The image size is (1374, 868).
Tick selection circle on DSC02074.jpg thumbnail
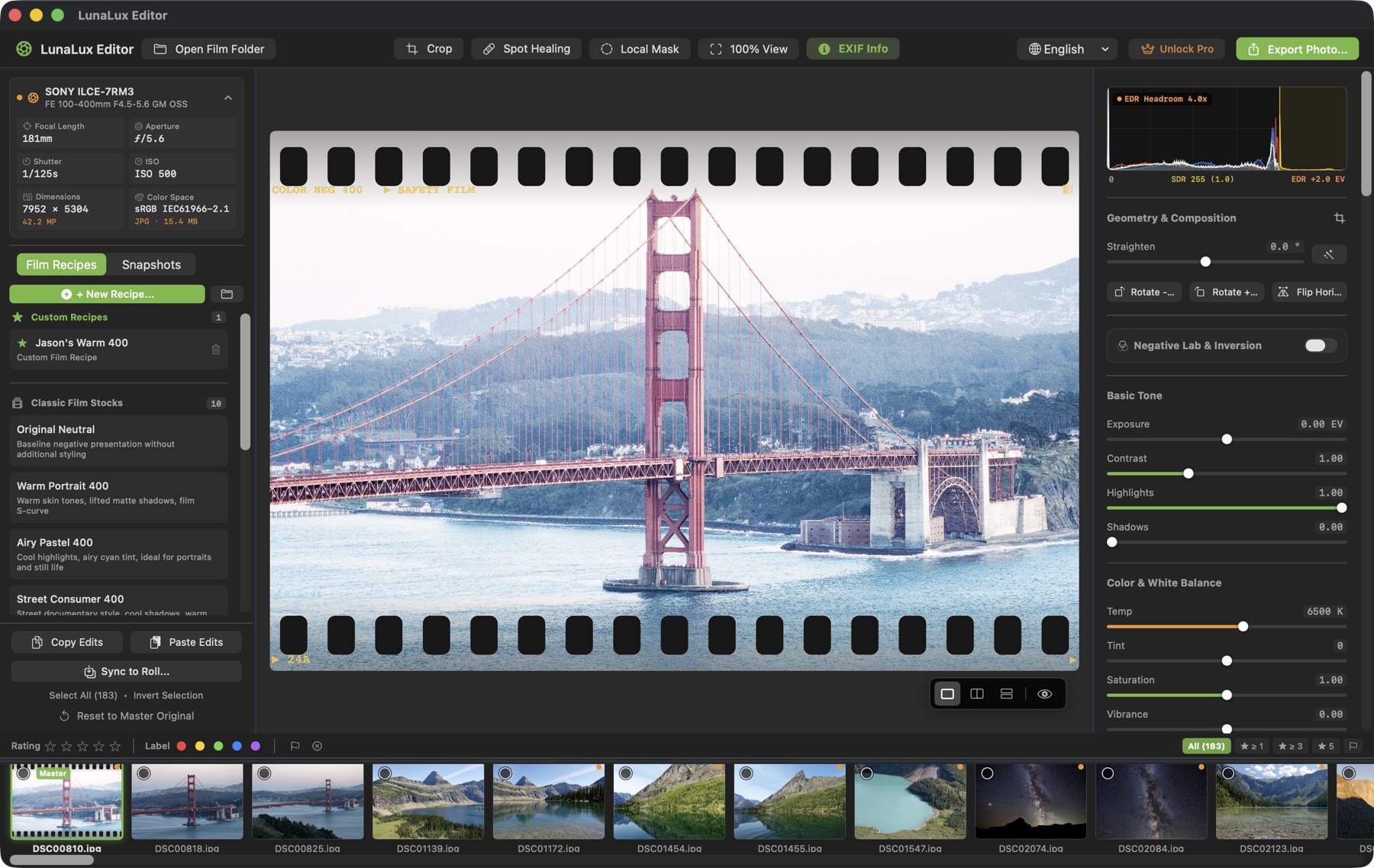[x=987, y=773]
